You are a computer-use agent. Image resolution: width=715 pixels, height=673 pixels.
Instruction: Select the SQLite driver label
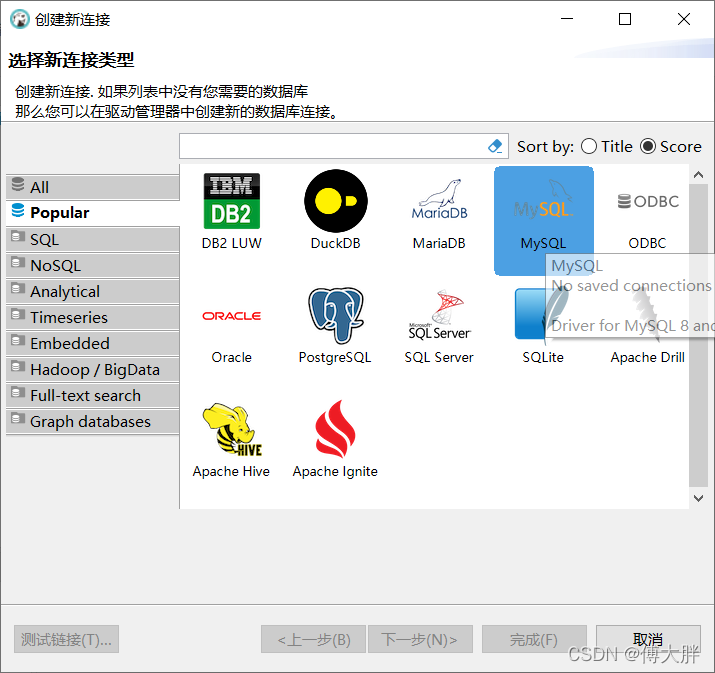[x=543, y=357]
